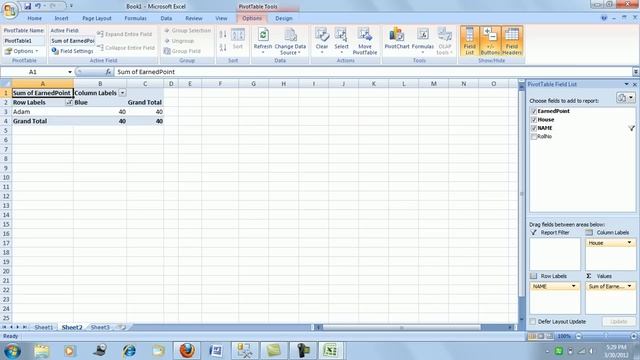Toggle the Field List pane

[x=469, y=41]
